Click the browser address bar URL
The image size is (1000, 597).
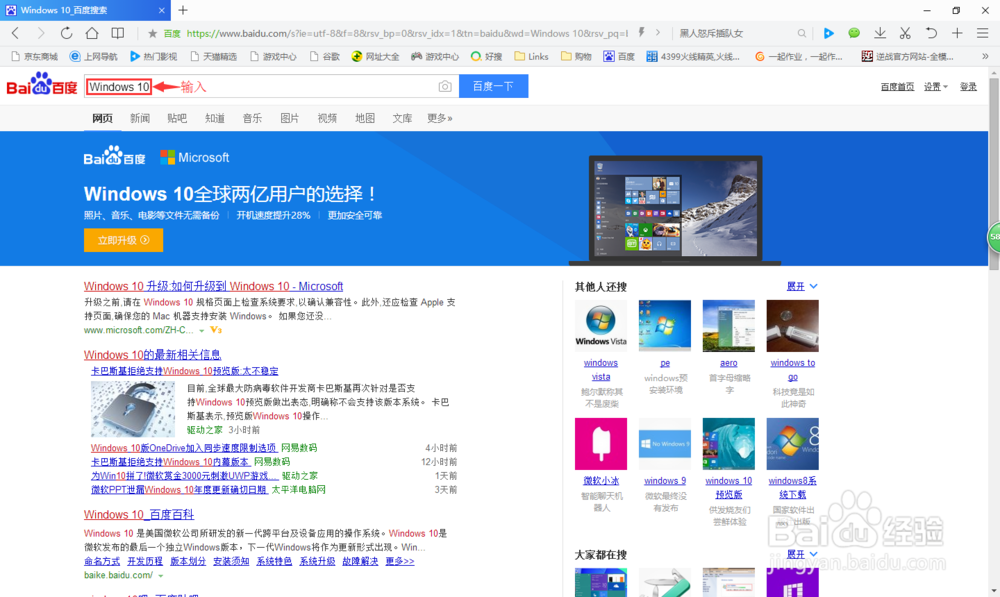point(407,33)
